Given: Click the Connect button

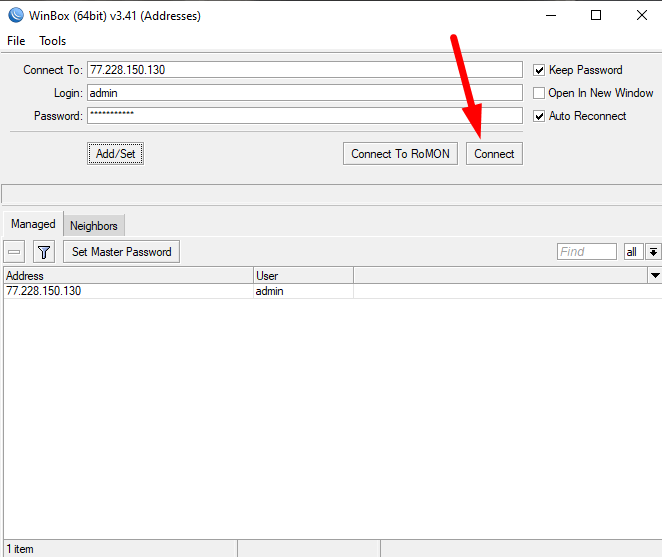Looking at the screenshot, I should (494, 154).
